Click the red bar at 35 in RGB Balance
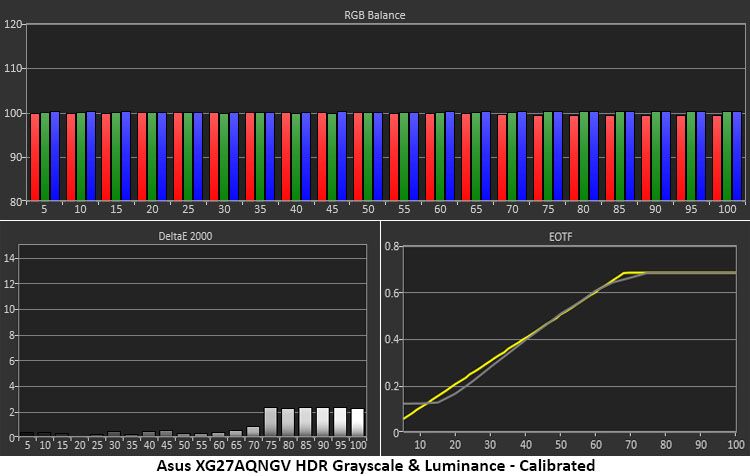 [x=250, y=156]
